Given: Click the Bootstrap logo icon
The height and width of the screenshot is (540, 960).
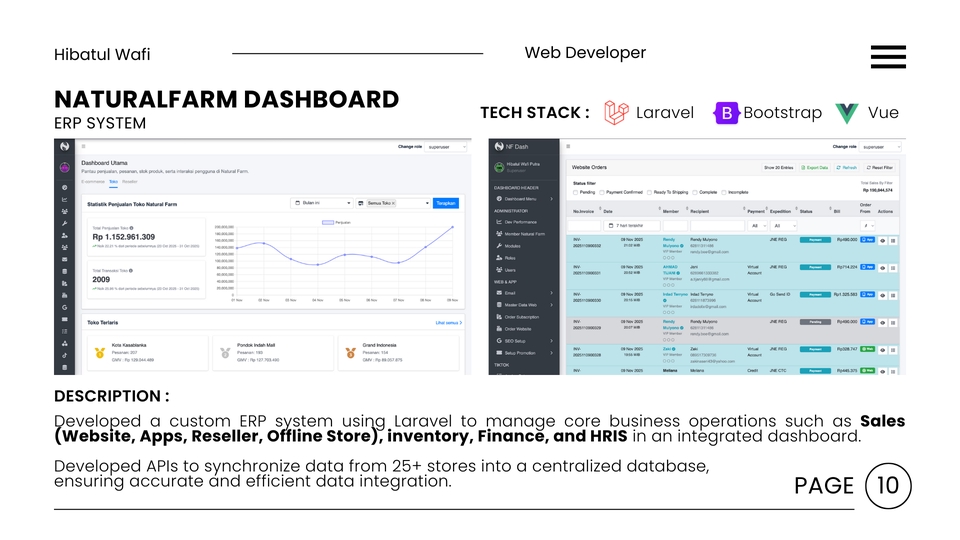Looking at the screenshot, I should pyautogui.click(x=726, y=113).
